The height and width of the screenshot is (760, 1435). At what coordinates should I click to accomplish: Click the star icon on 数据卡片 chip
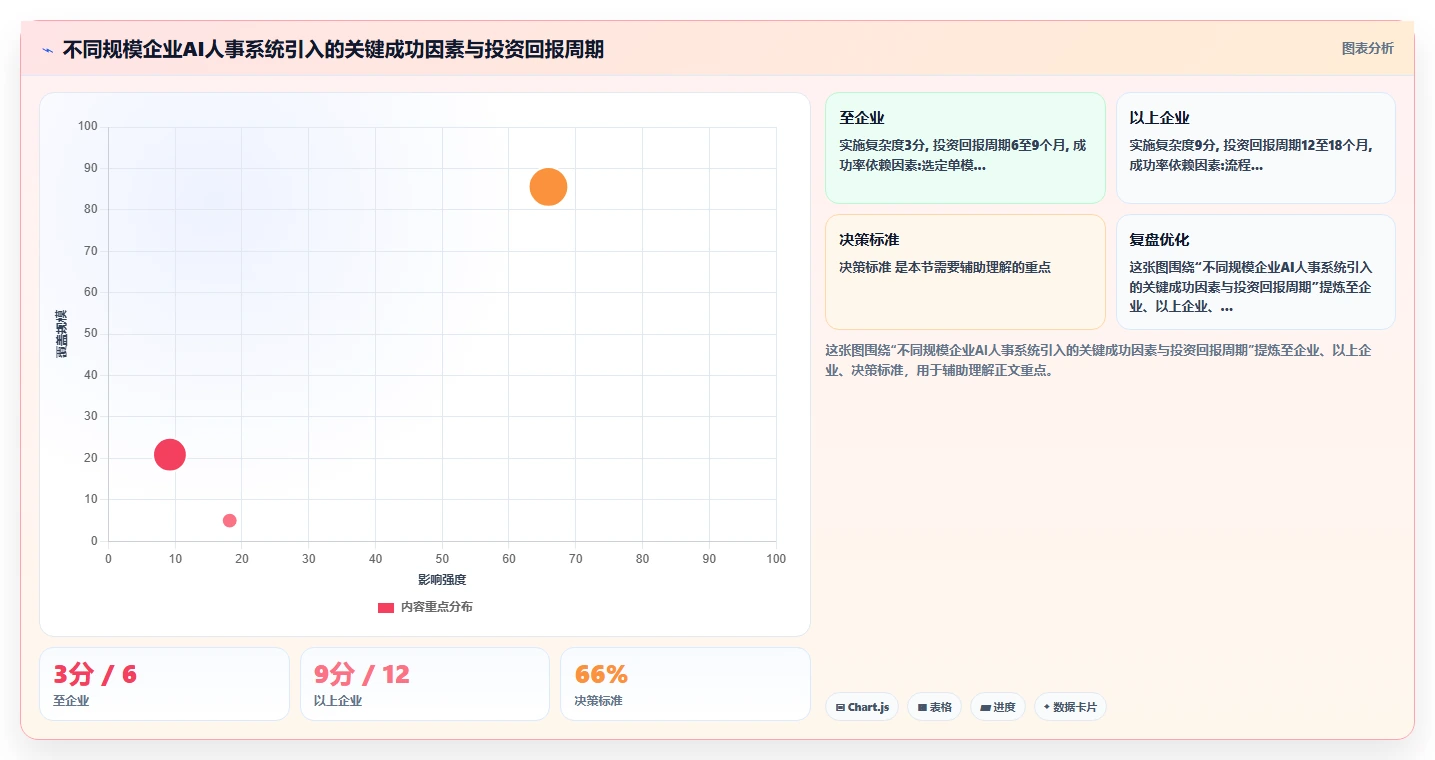(x=1047, y=707)
